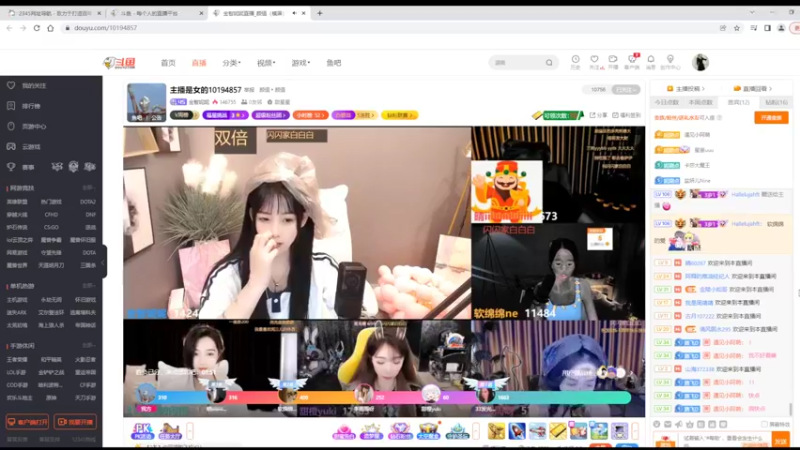Click the user profile avatar in header

coord(700,62)
